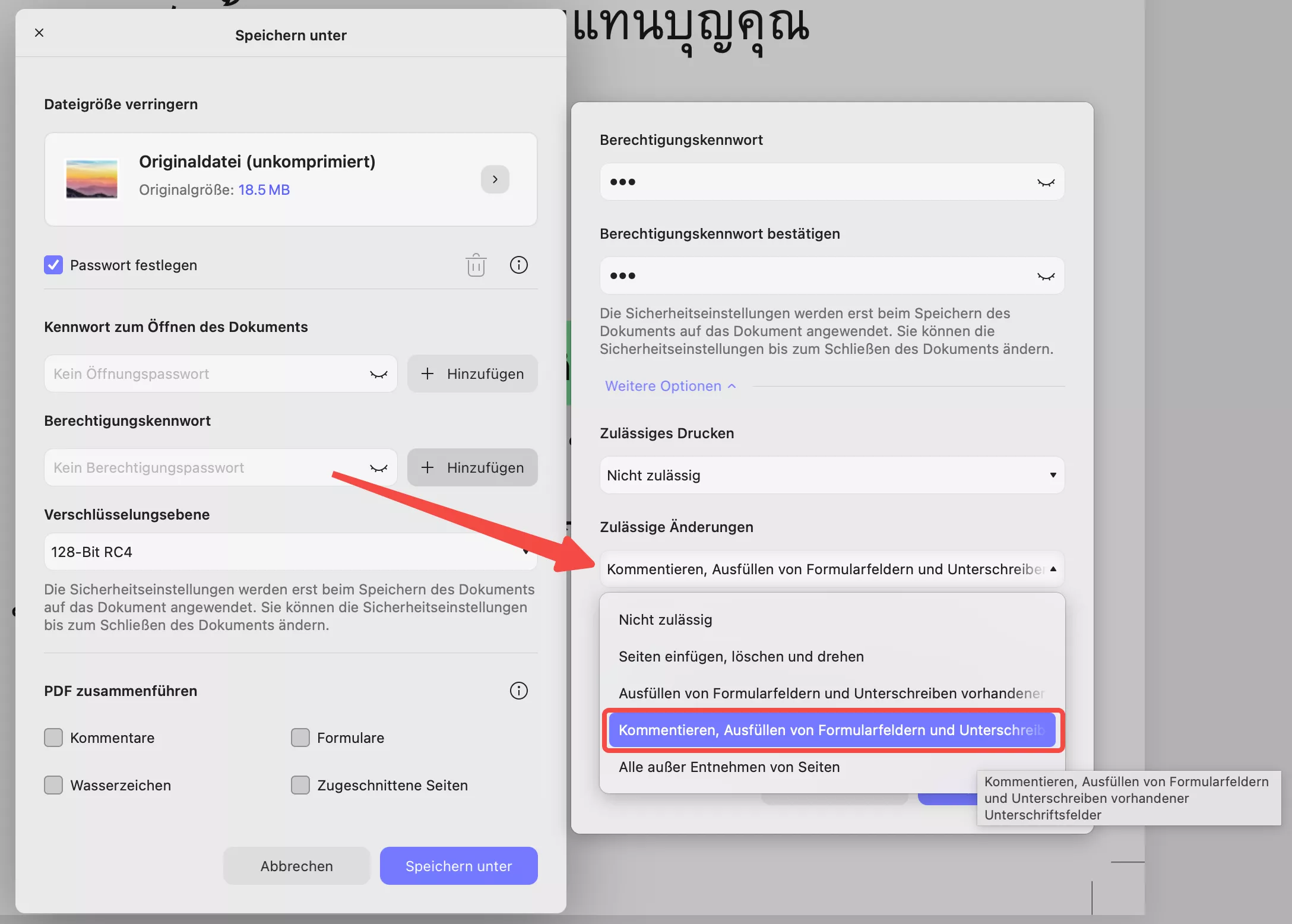Screen dimensions: 1292x924
Task: Toggle eye icon in Kein Öffnungspasswort field
Action: click(378, 374)
